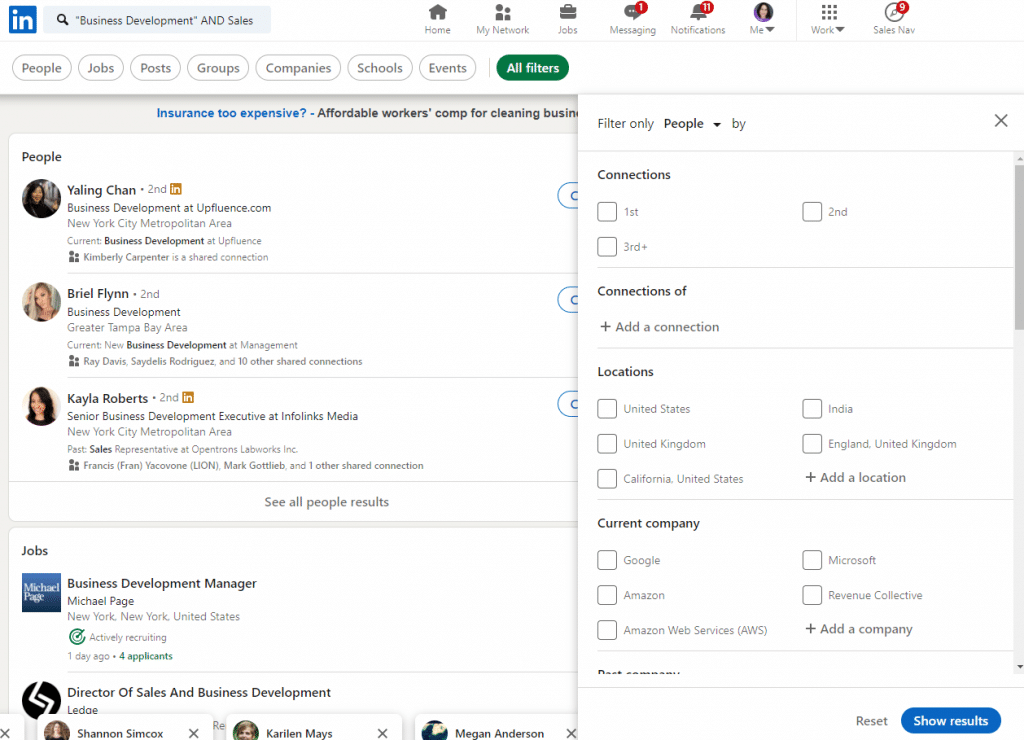
Task: Click Briel Flynn's profile photo
Action: (41, 302)
